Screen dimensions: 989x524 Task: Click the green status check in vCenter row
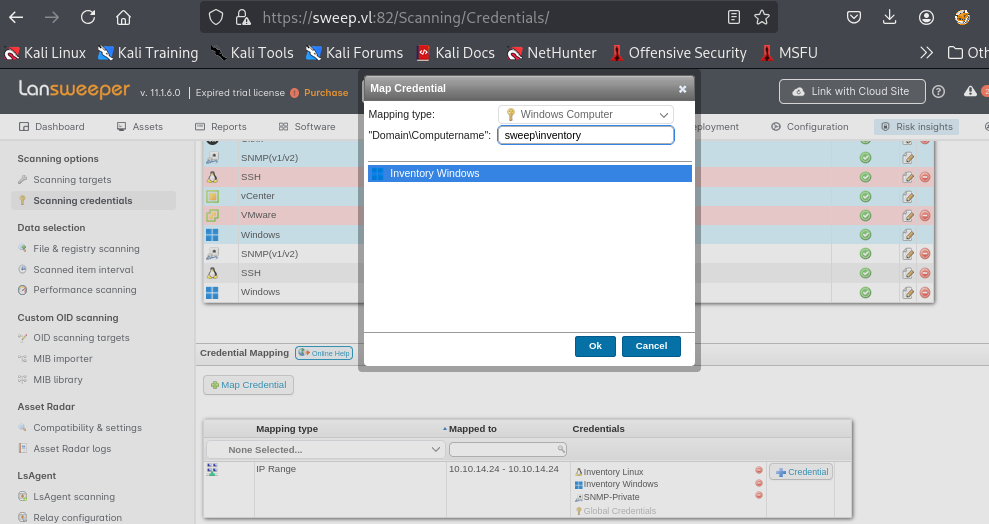(865, 196)
